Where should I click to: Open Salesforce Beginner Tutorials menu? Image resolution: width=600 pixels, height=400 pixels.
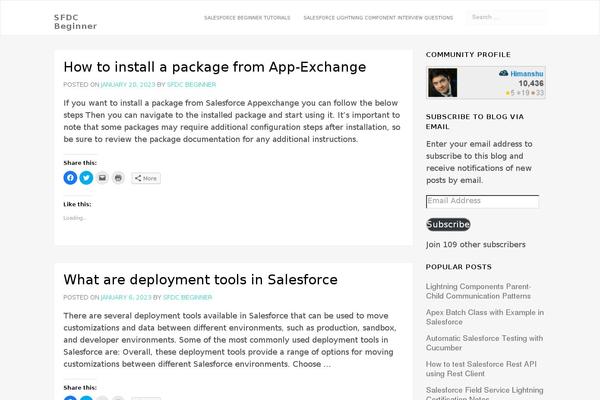coord(247,18)
